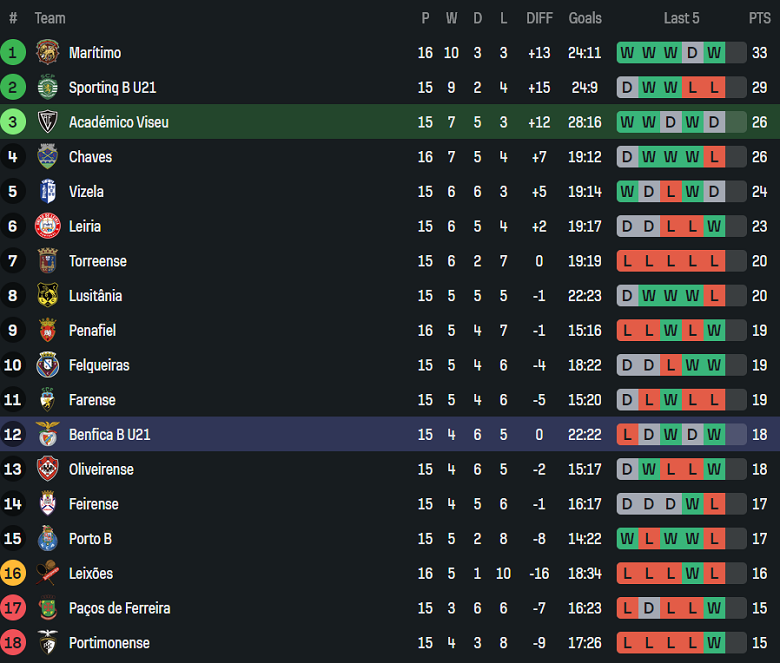780x663 pixels.
Task: Click the Oliveirense crest icon
Action: (47, 469)
